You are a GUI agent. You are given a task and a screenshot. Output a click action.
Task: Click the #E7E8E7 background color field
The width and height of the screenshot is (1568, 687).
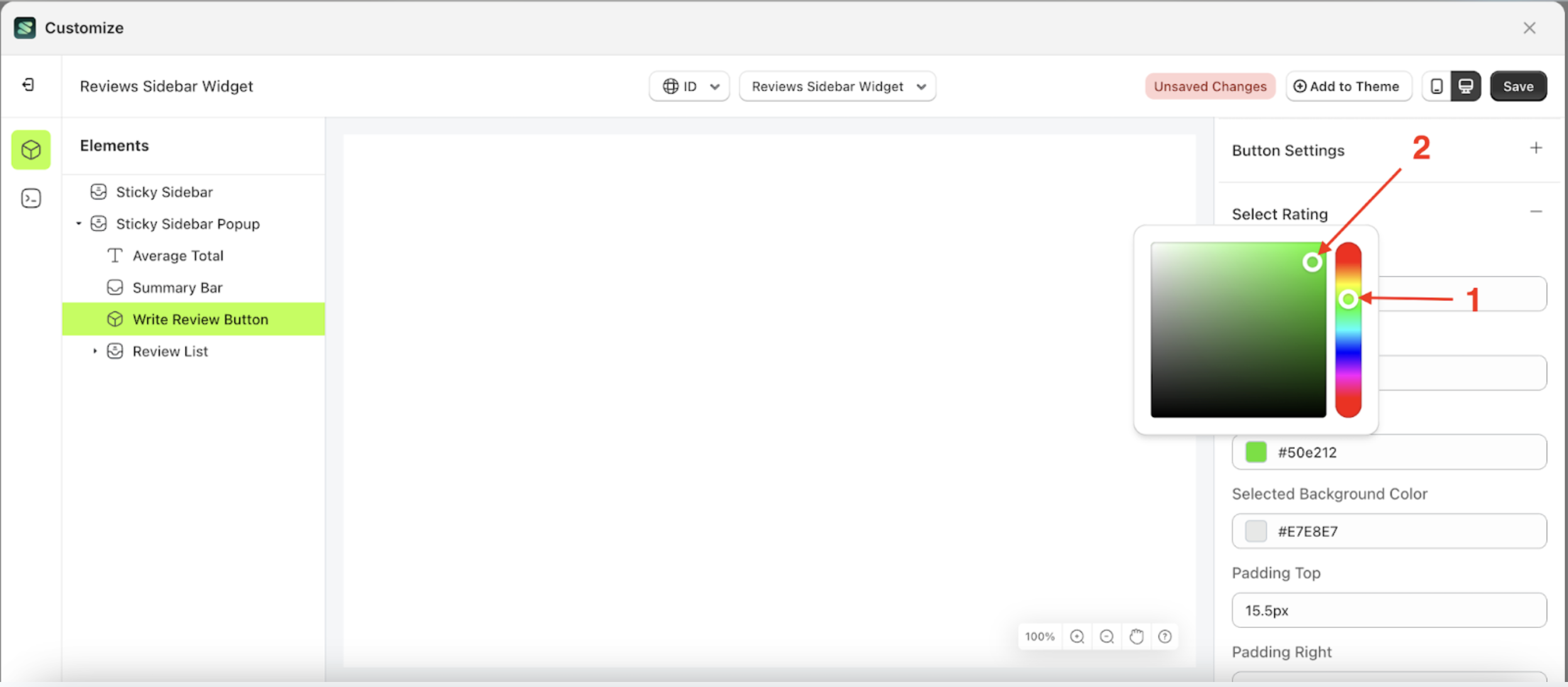(1388, 531)
